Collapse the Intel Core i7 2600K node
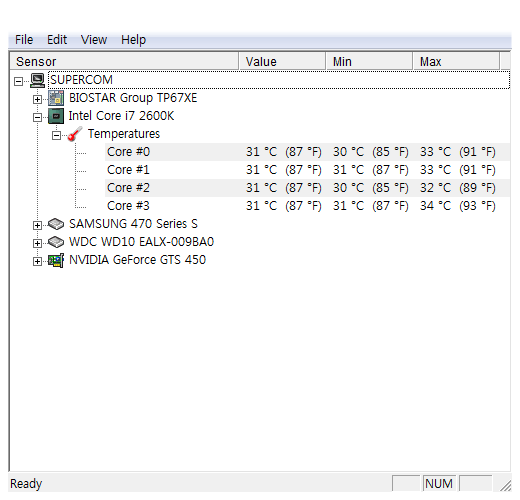The width and height of the screenshot is (520, 500). click(x=37, y=117)
